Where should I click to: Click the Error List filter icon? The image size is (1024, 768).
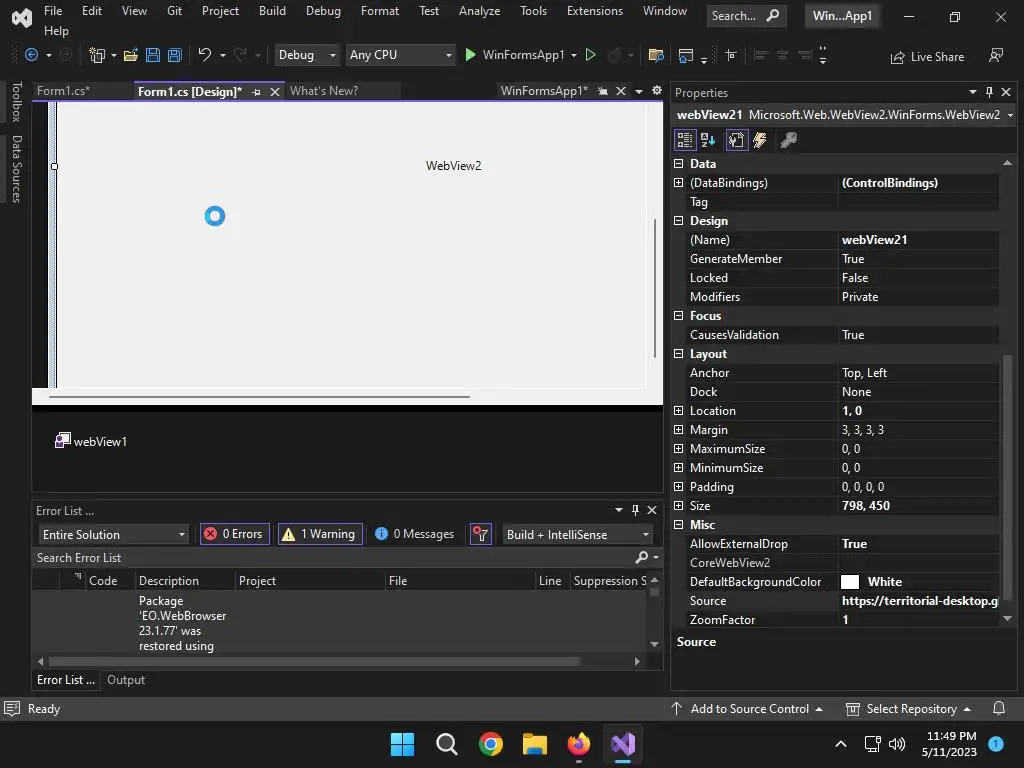pos(481,534)
